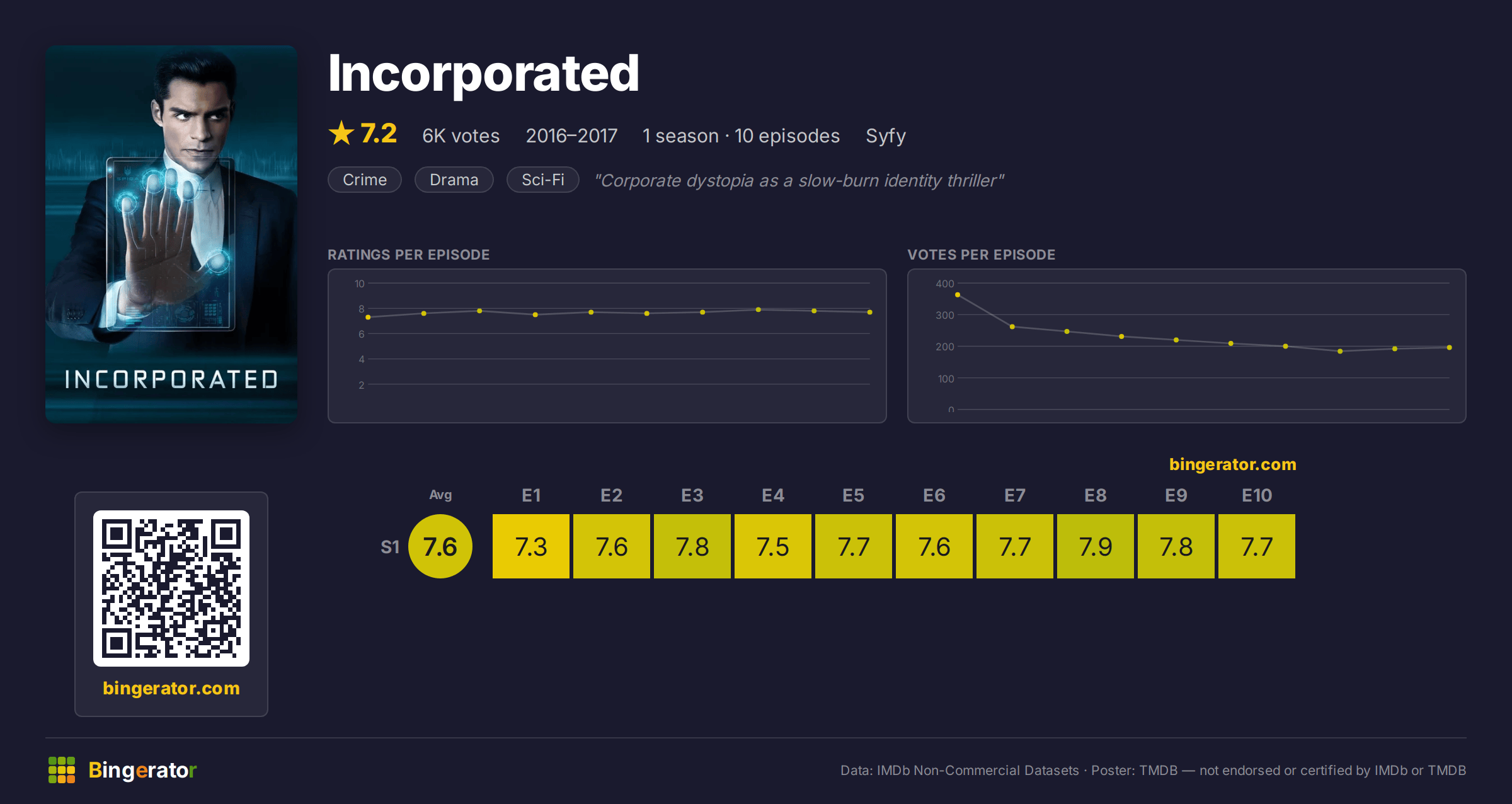Click the E10 column header
This screenshot has height=804, width=1512.
[x=1257, y=495]
